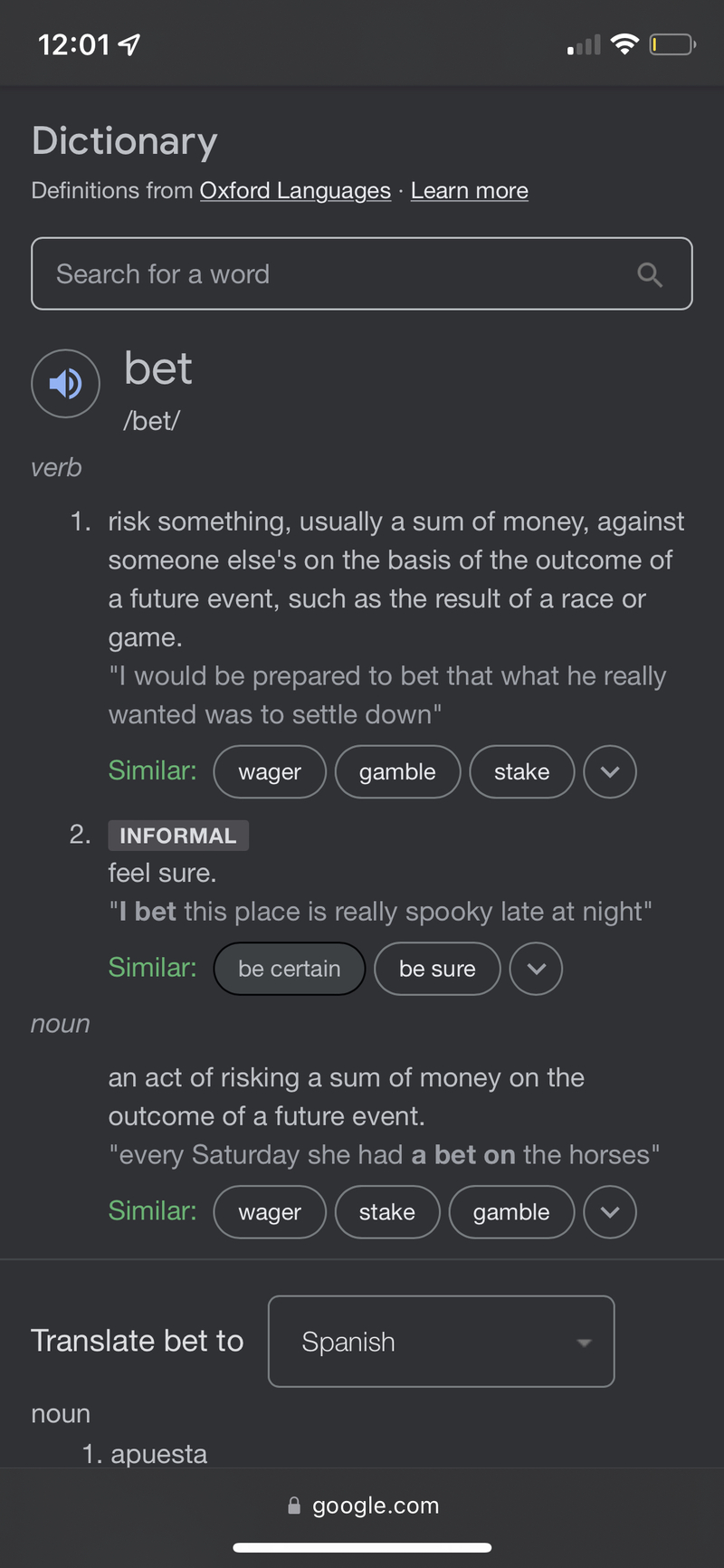724x1568 pixels.
Task: Tap the noun 'stake' synonym chip
Action: pyautogui.click(x=386, y=1212)
